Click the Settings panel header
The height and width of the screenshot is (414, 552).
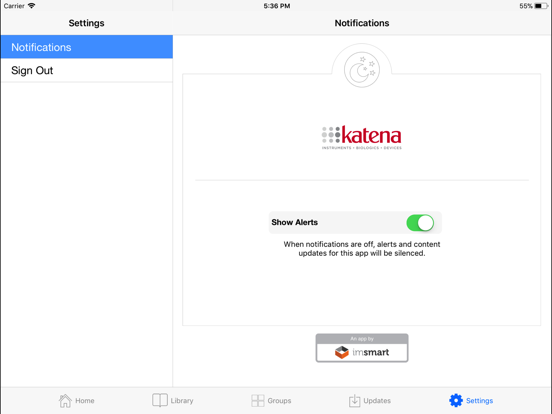point(87,23)
